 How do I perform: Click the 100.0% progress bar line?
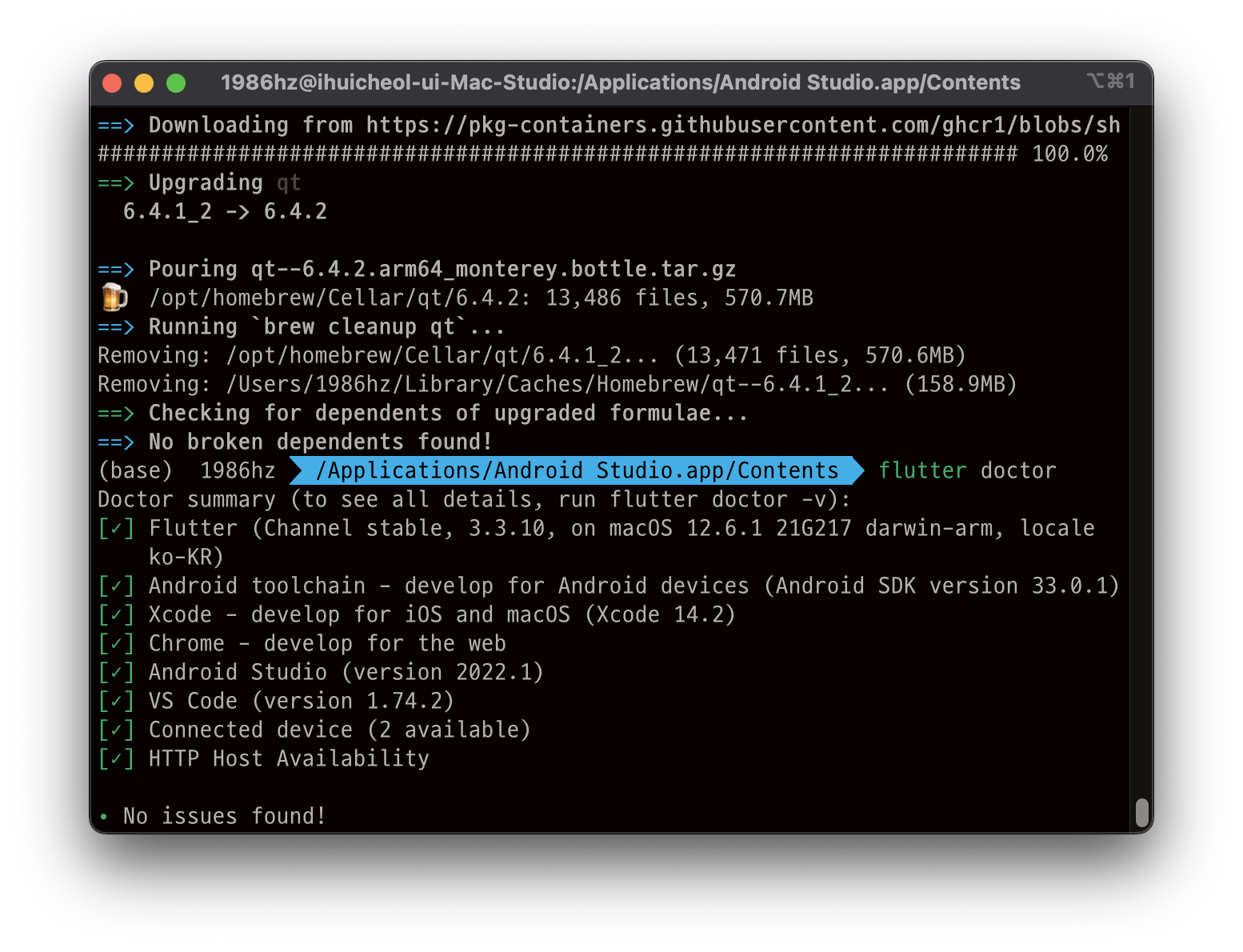point(603,154)
